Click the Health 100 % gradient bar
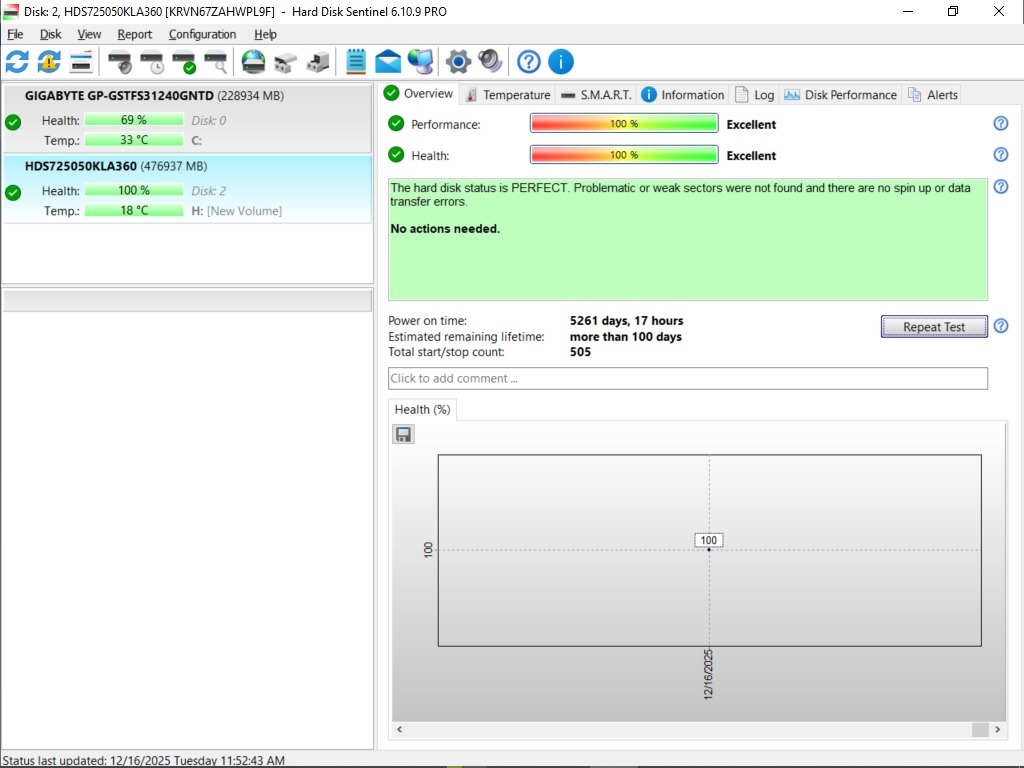The image size is (1024, 768). click(623, 155)
